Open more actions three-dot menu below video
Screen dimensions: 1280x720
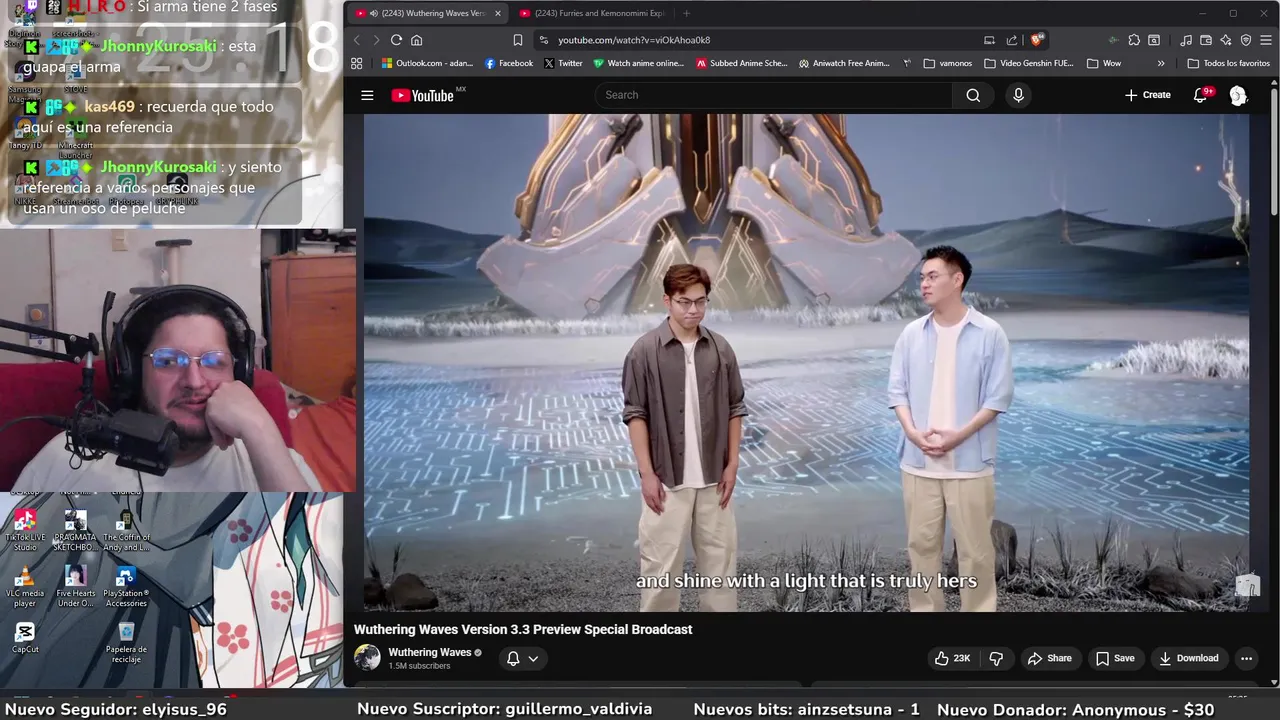coord(1246,658)
